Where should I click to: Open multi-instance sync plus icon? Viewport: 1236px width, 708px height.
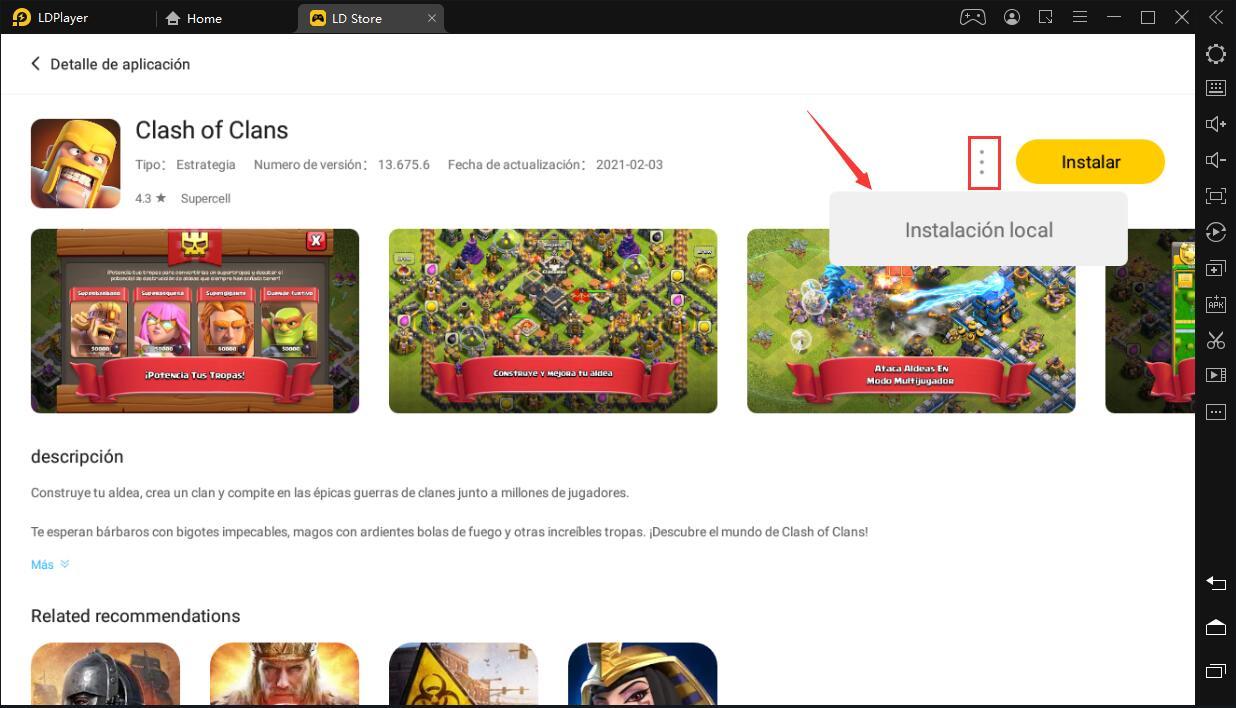(x=1216, y=268)
